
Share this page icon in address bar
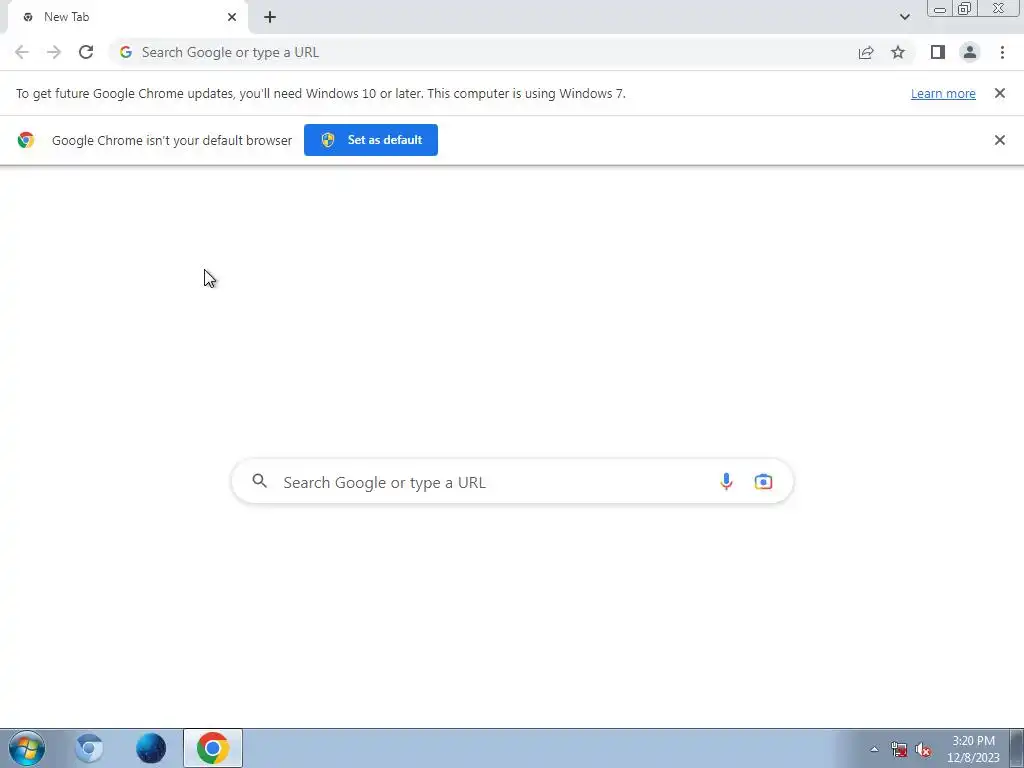[x=866, y=52]
